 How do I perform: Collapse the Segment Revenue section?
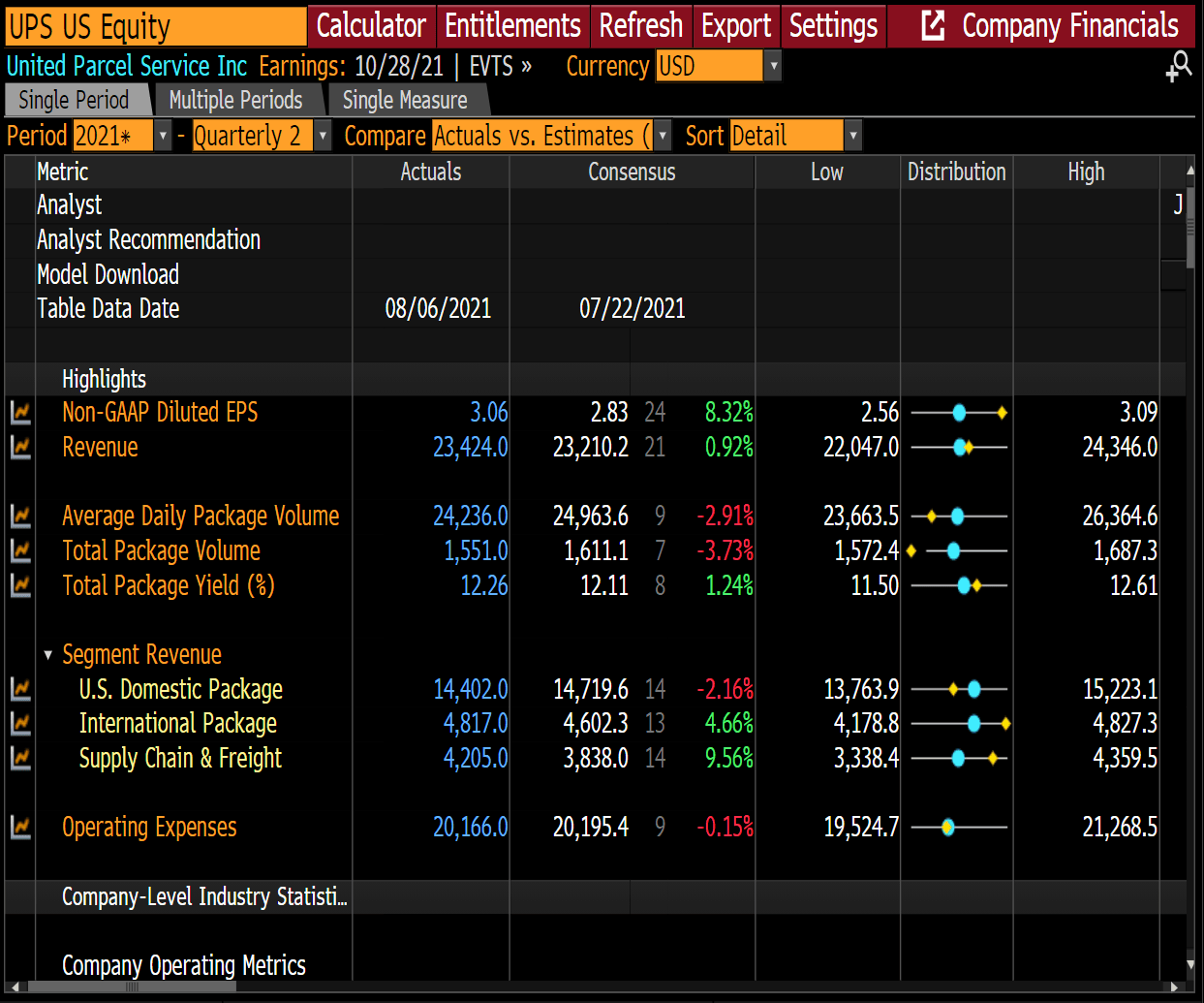(x=47, y=654)
